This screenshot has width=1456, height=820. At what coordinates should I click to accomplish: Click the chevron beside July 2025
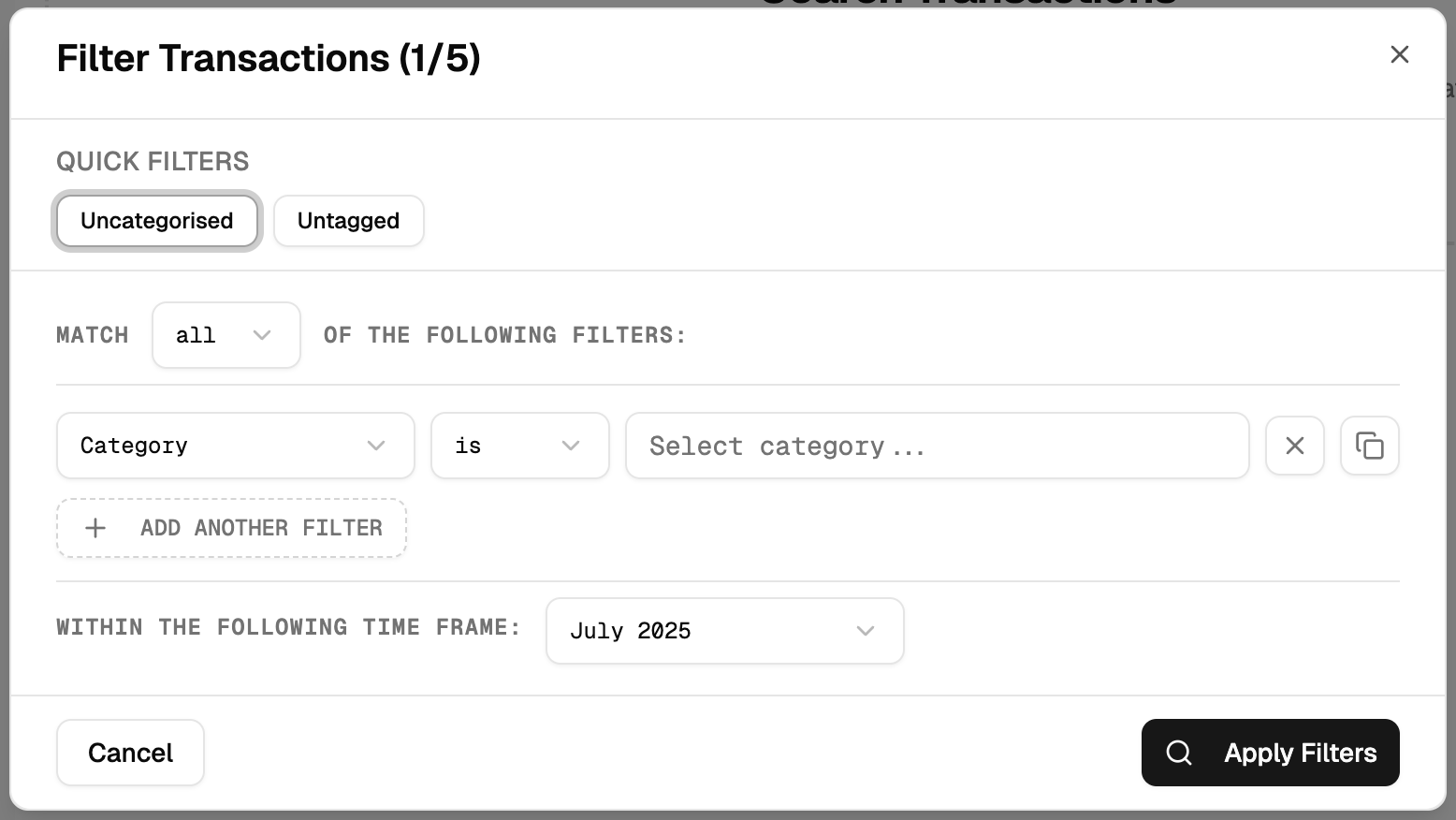(865, 631)
